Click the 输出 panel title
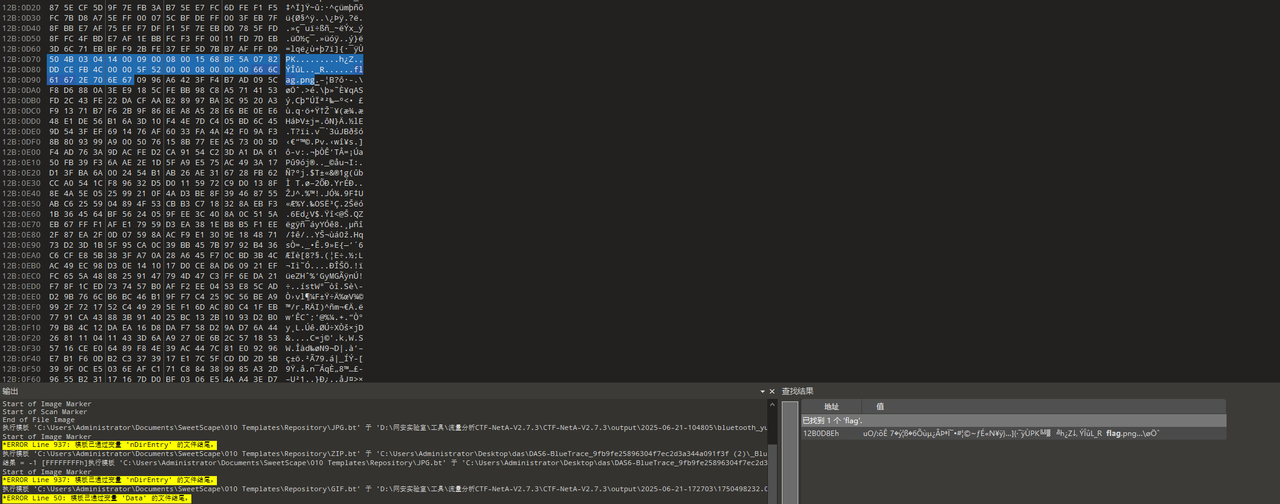This screenshot has width=1280, height=504. pos(10,391)
